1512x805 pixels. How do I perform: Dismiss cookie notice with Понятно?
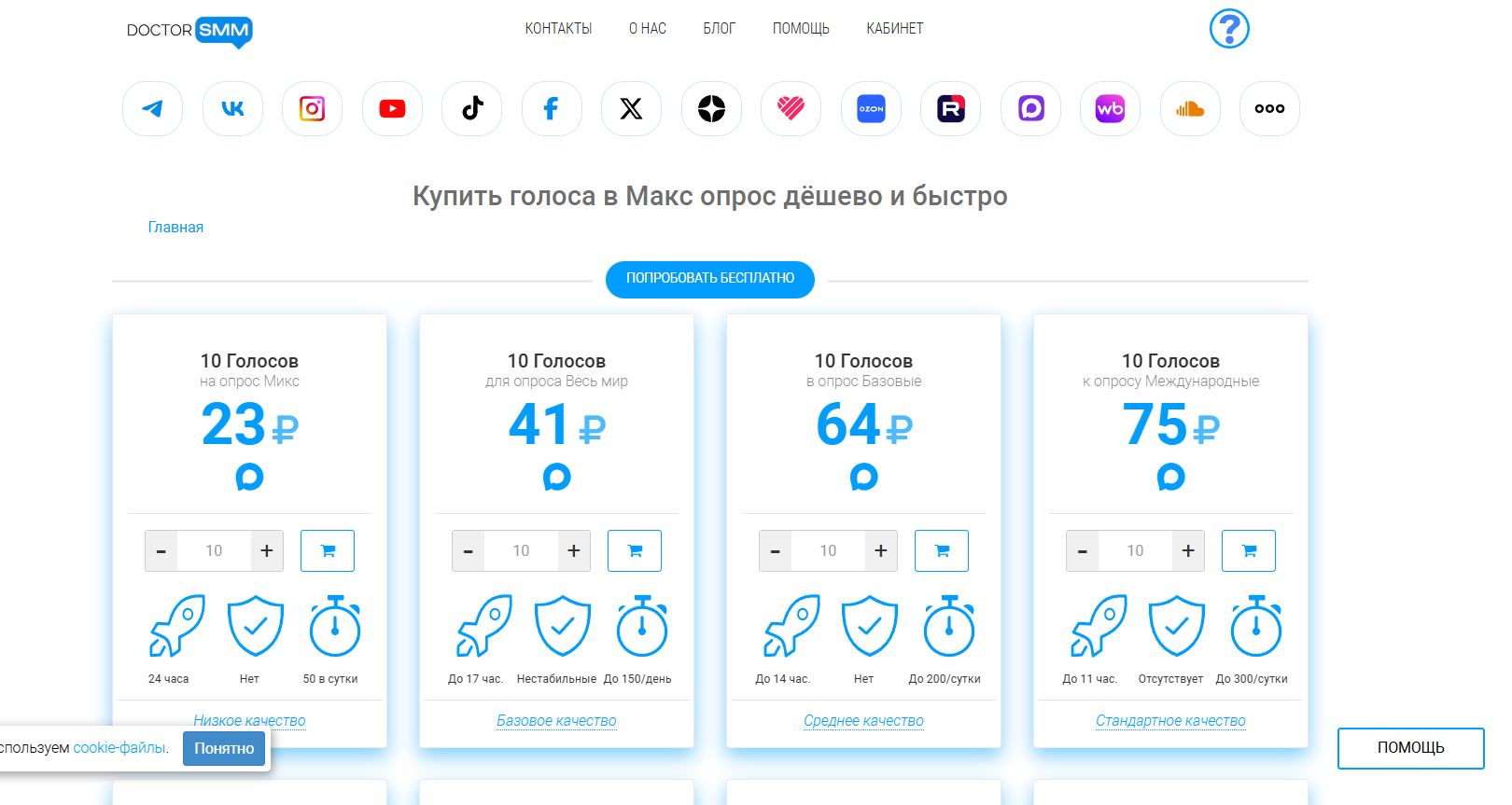[224, 748]
